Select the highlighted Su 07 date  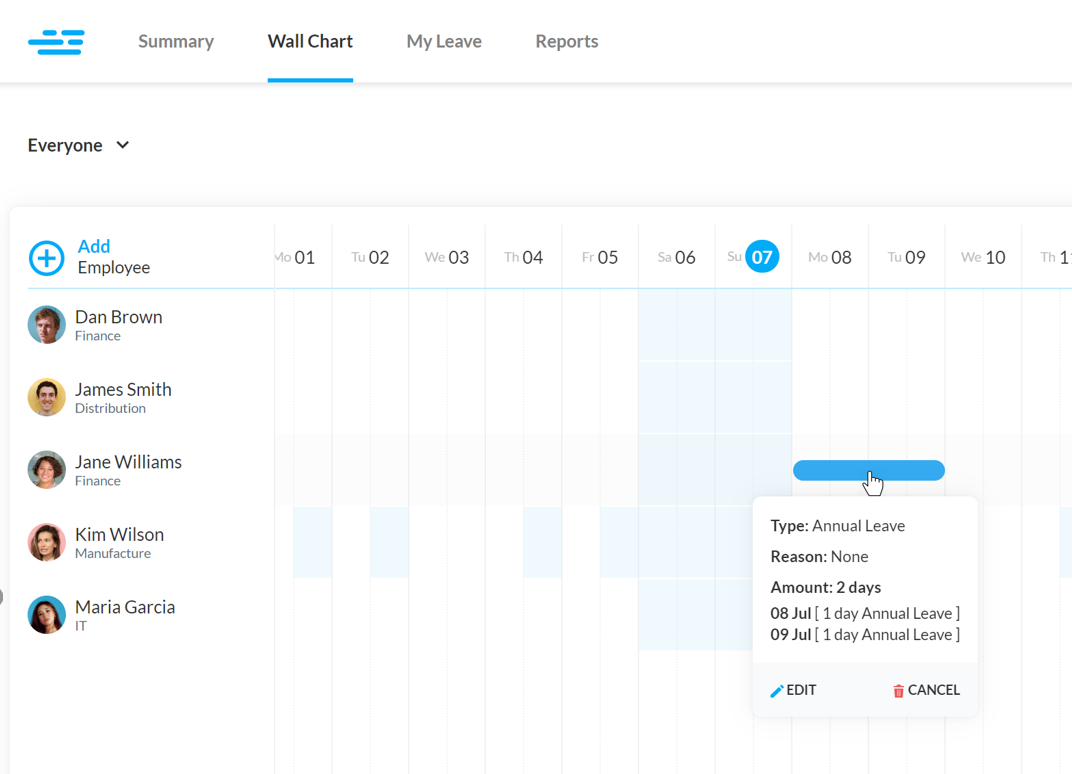point(762,256)
